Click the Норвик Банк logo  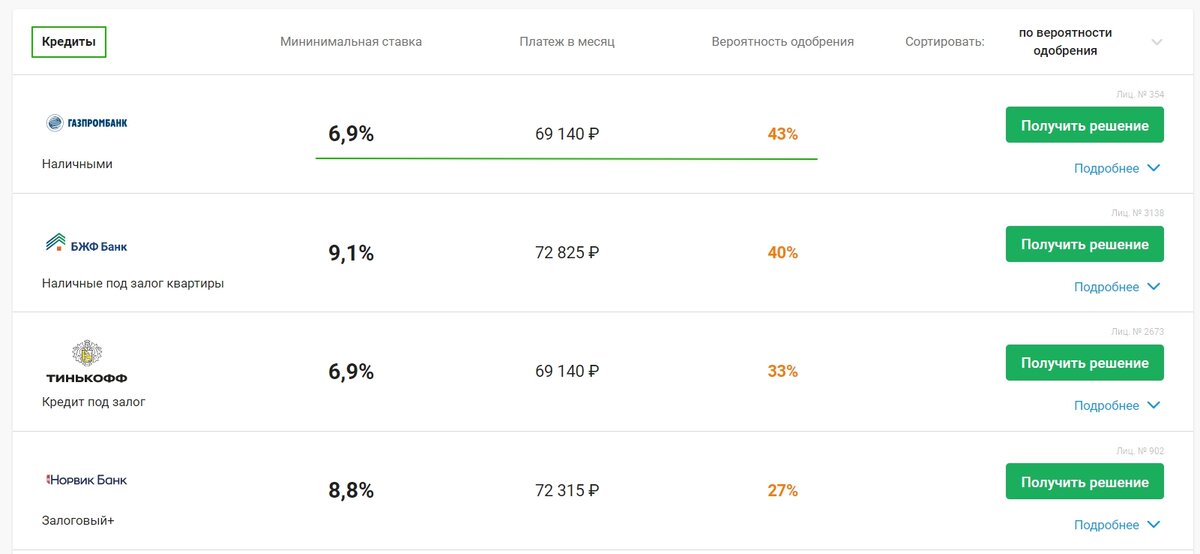pos(87,480)
